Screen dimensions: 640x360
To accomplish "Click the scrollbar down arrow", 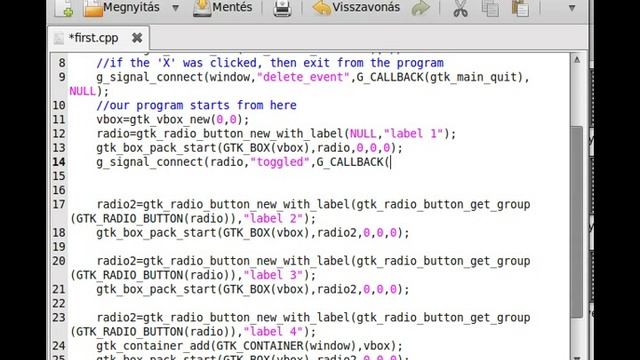I will pos(577,358).
